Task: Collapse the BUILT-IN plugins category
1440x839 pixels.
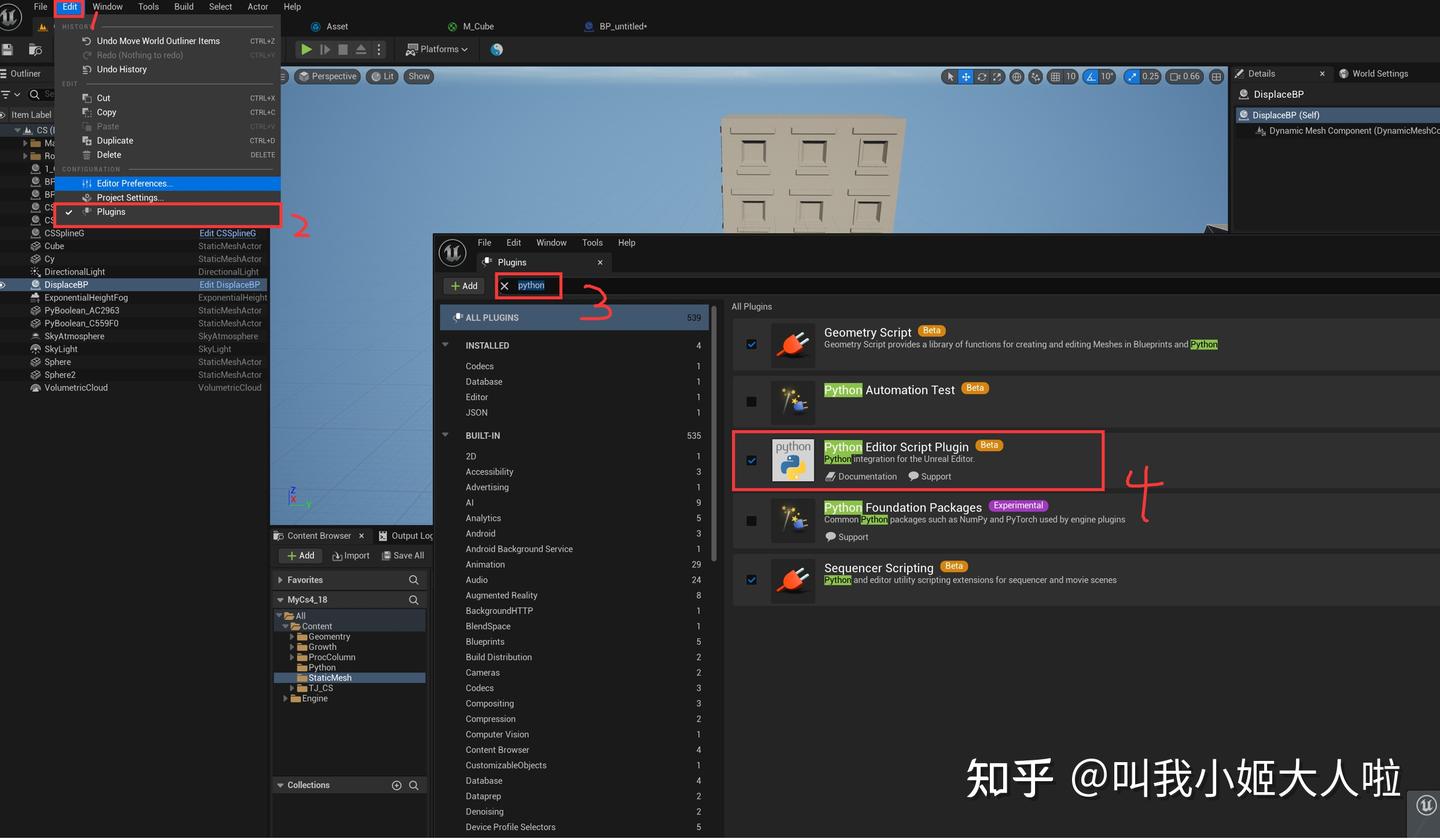Action: [x=446, y=435]
